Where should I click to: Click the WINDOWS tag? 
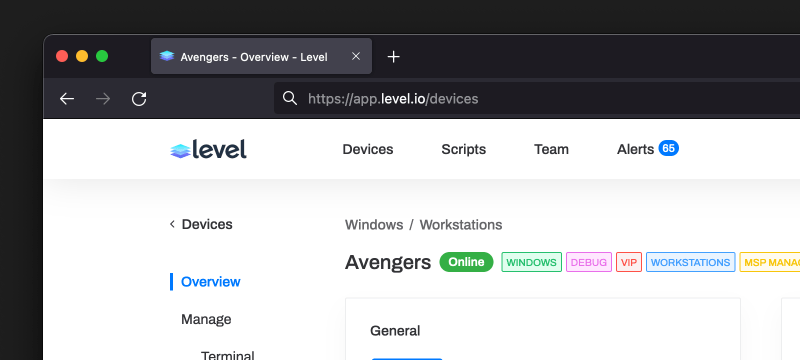[532, 262]
